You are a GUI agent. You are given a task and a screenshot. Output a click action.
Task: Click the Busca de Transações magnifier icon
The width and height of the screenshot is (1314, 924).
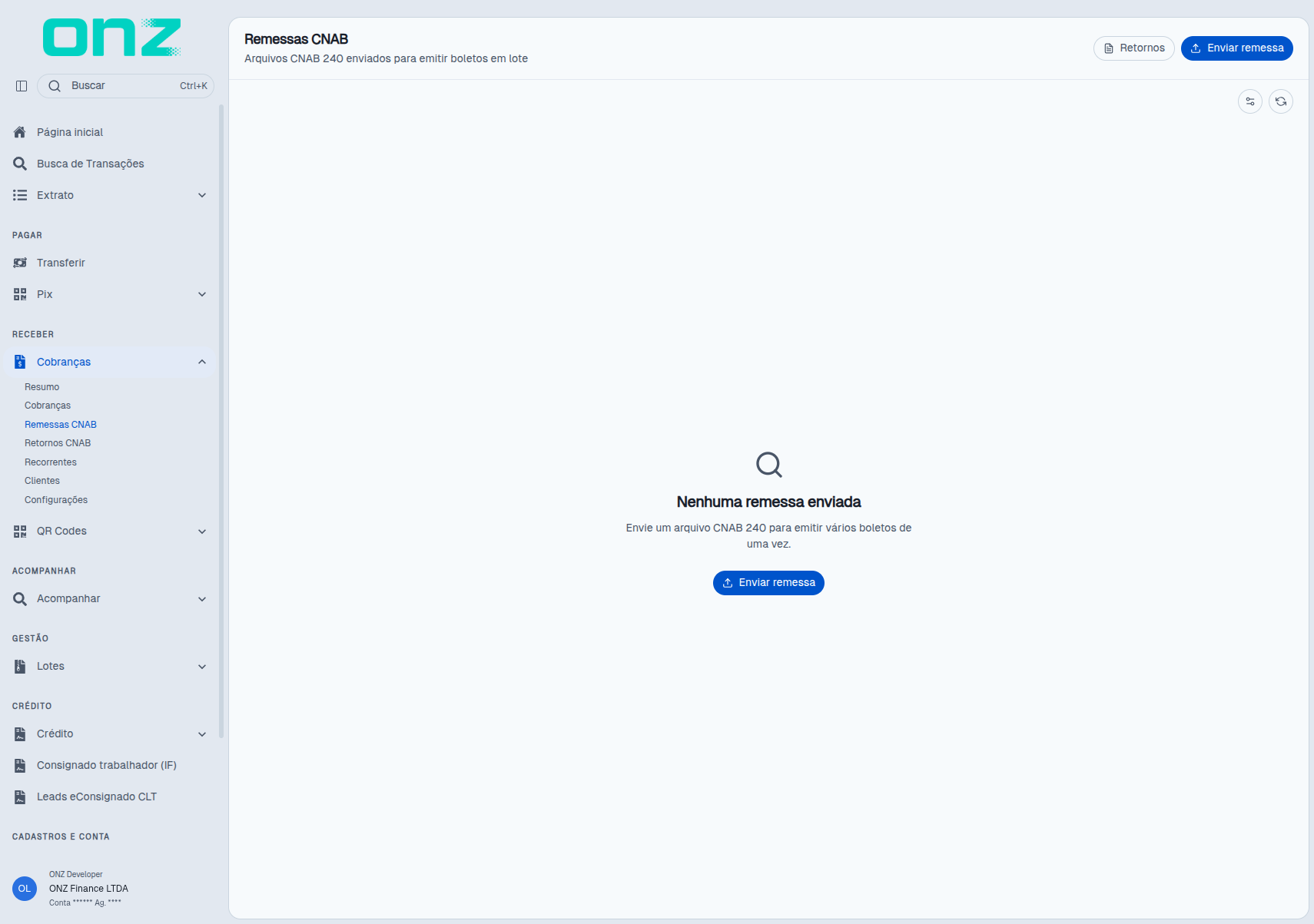pos(20,164)
